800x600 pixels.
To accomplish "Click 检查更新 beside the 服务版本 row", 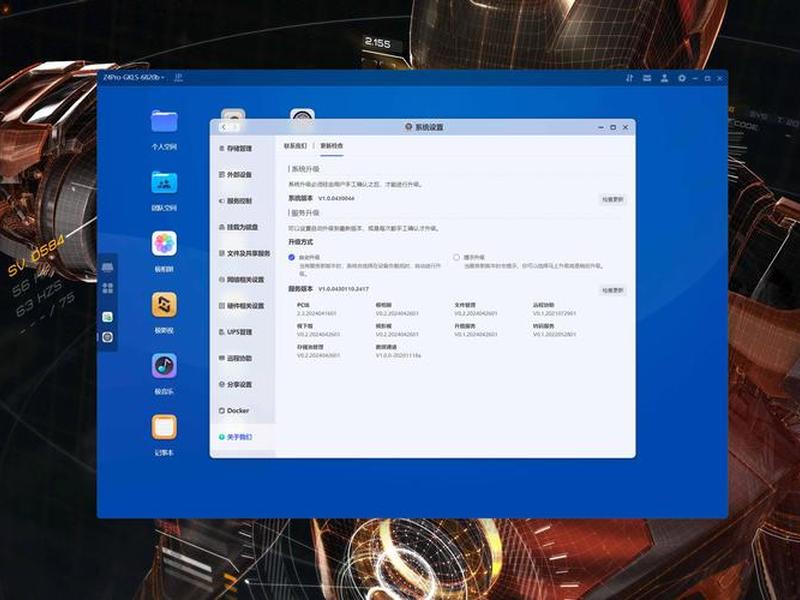I will point(612,290).
